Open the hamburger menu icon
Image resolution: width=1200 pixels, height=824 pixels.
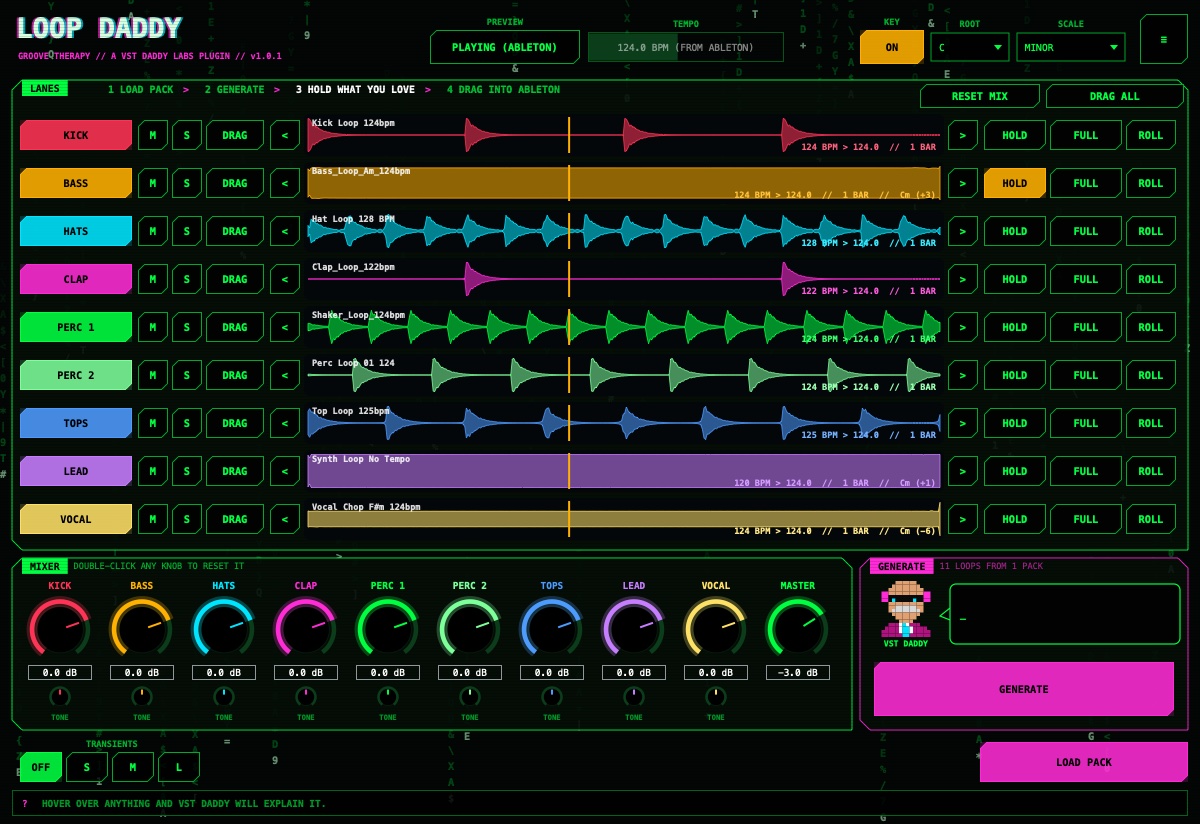tap(1164, 39)
